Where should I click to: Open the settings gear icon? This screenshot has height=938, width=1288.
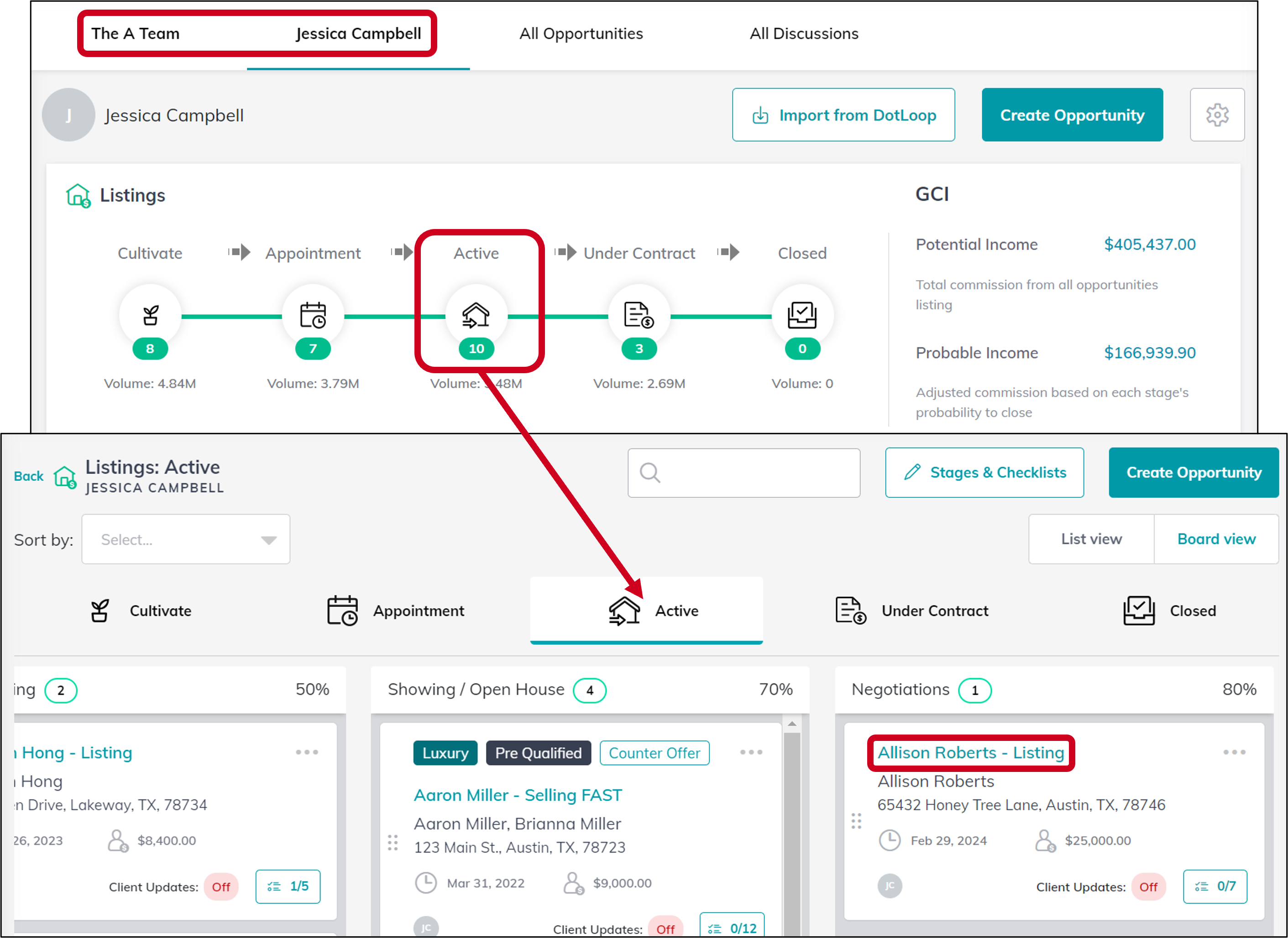[x=1217, y=115]
